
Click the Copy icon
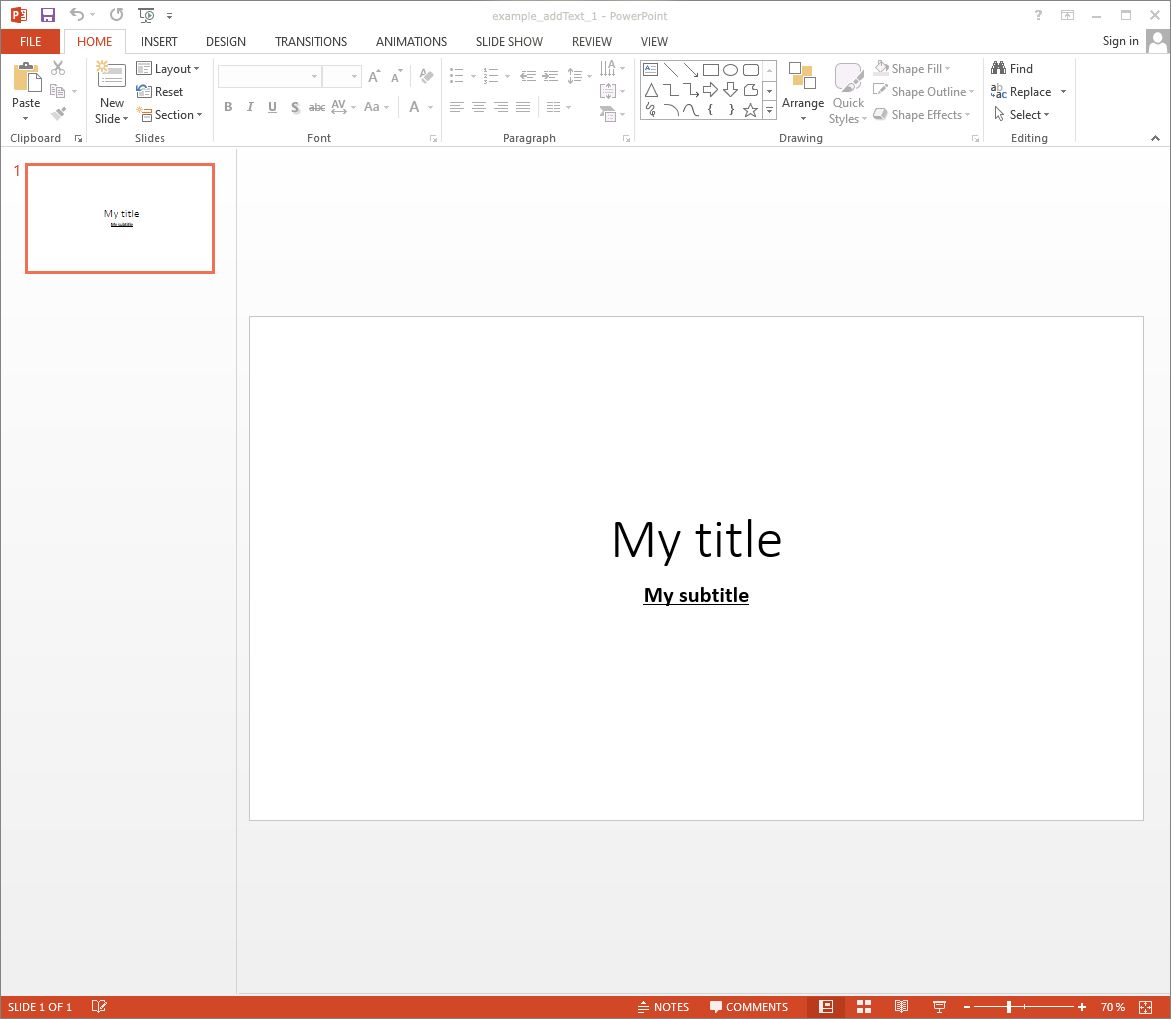pos(58,91)
